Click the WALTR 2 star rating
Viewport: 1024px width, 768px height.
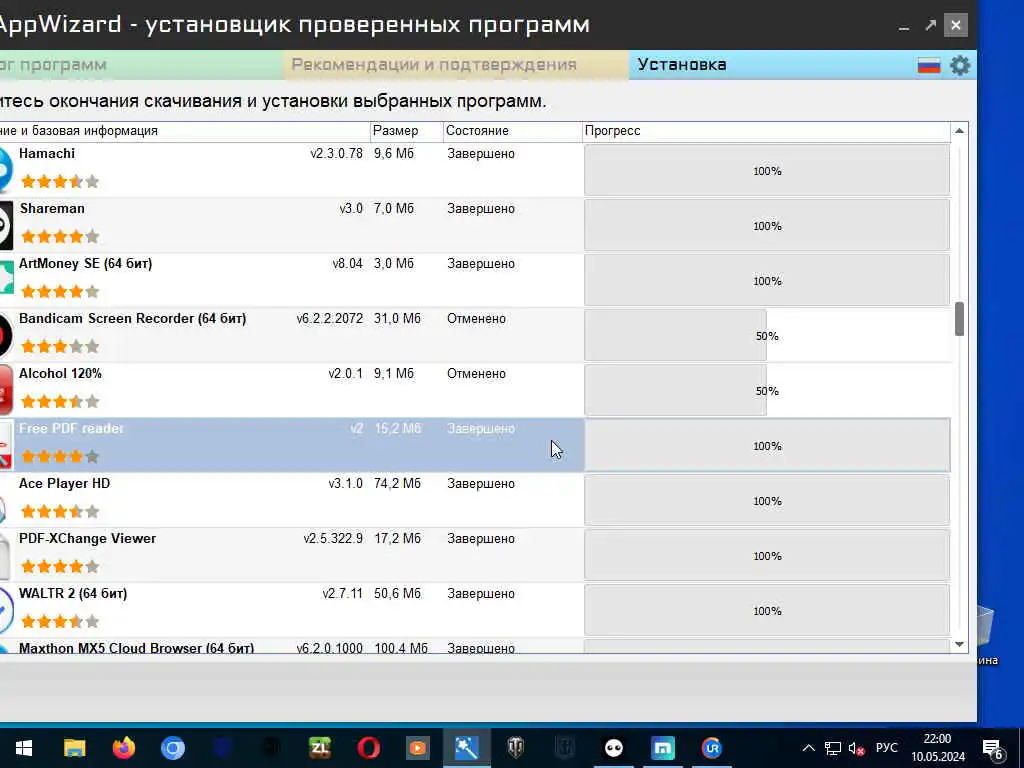pos(59,621)
